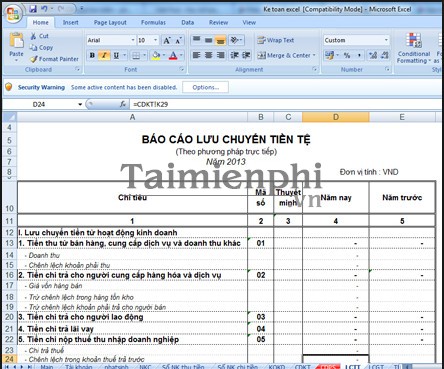Align text right
Screen dimensions: 444x369
click(221, 55)
